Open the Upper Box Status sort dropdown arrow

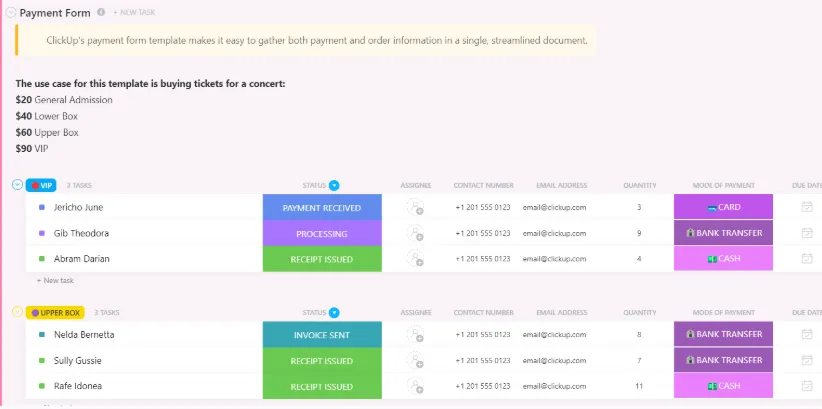[334, 313]
